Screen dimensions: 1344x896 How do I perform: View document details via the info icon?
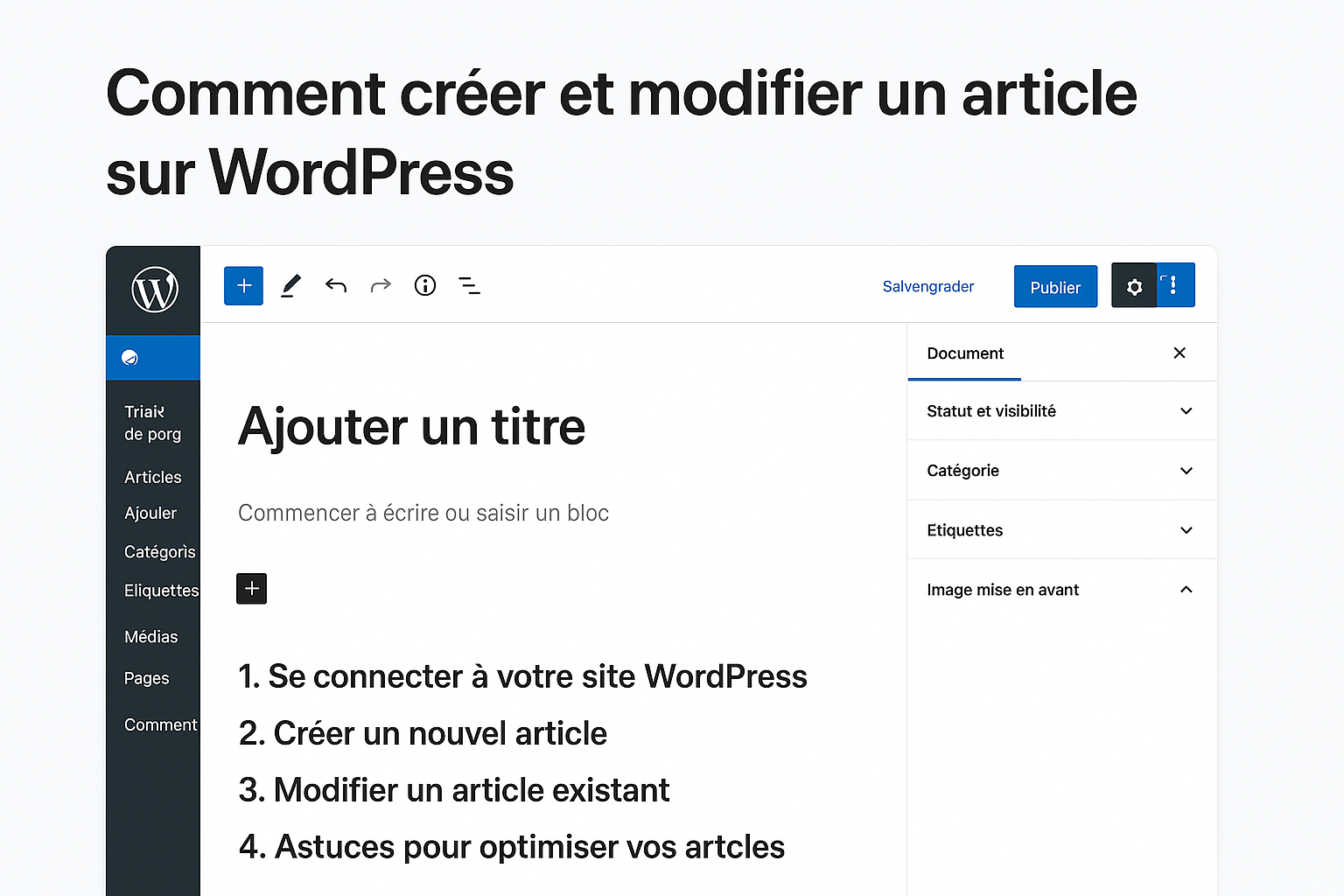pyautogui.click(x=425, y=285)
